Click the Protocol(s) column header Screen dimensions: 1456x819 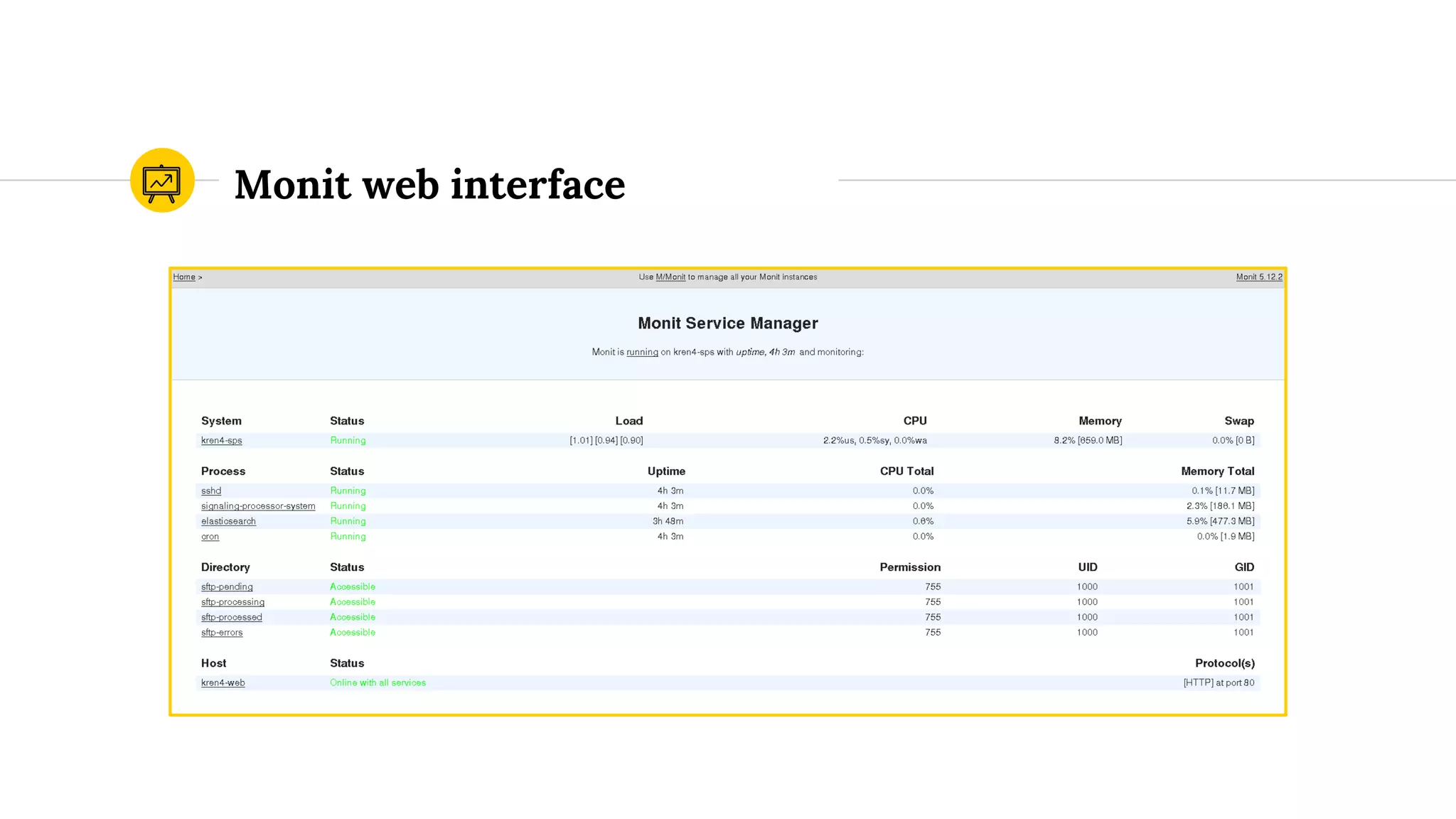1225,663
